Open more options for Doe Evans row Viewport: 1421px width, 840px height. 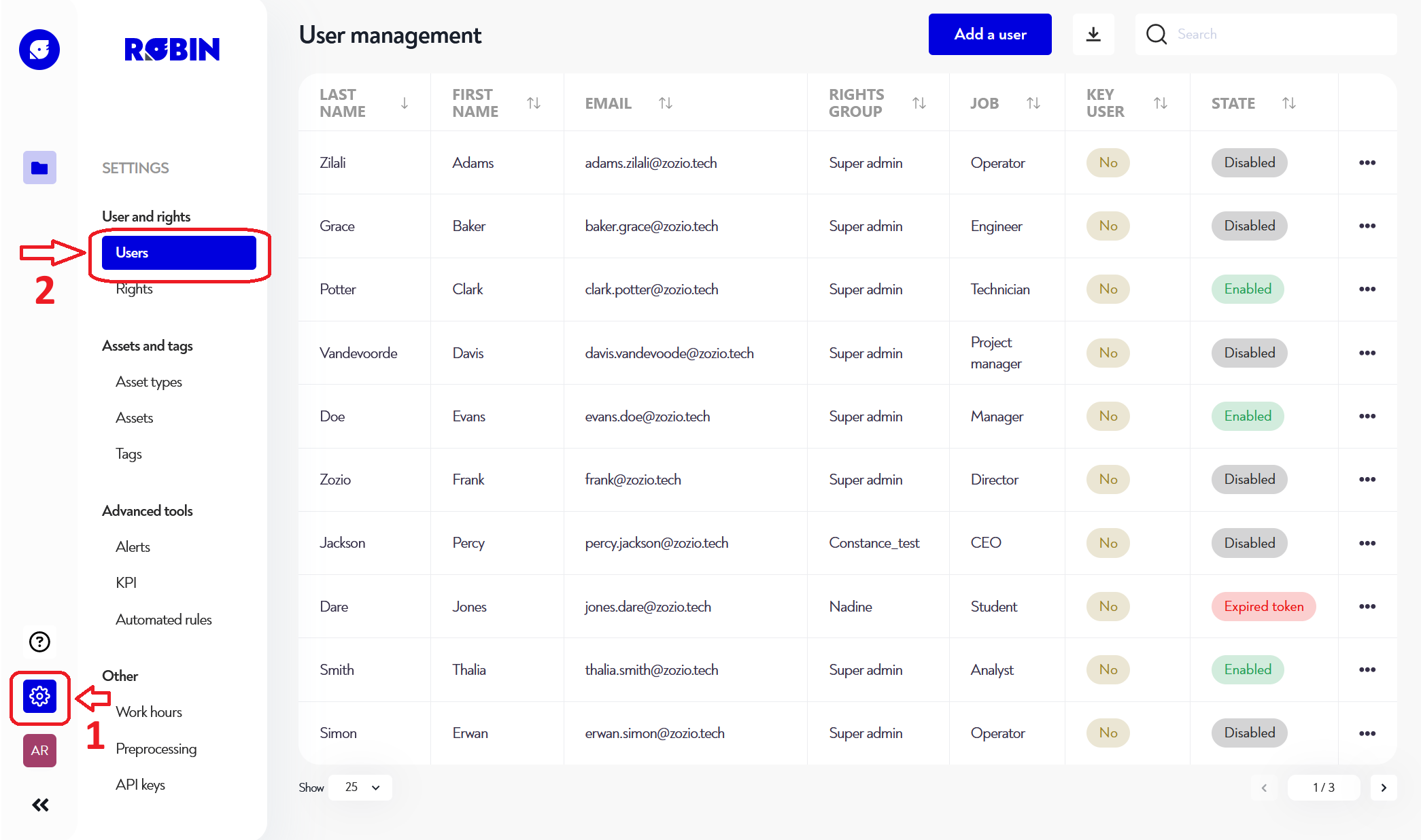(x=1367, y=416)
